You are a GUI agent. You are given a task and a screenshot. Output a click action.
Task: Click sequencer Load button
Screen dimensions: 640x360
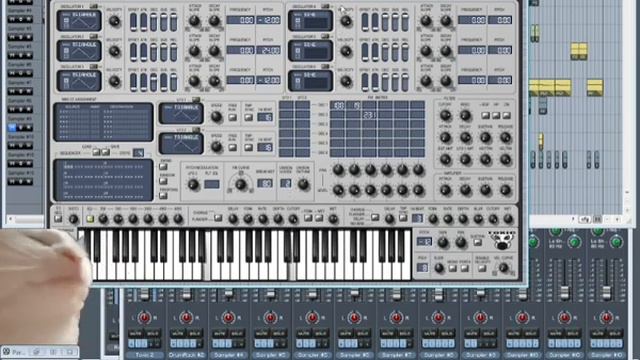tap(96, 152)
